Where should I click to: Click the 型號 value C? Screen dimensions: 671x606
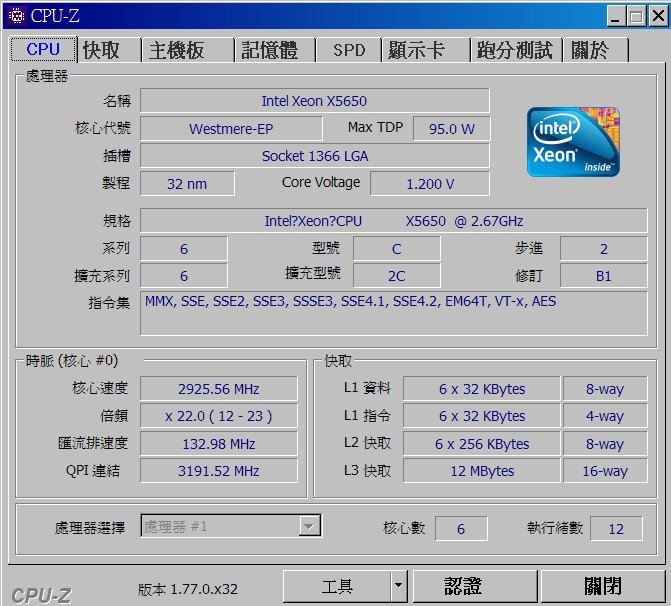click(396, 249)
